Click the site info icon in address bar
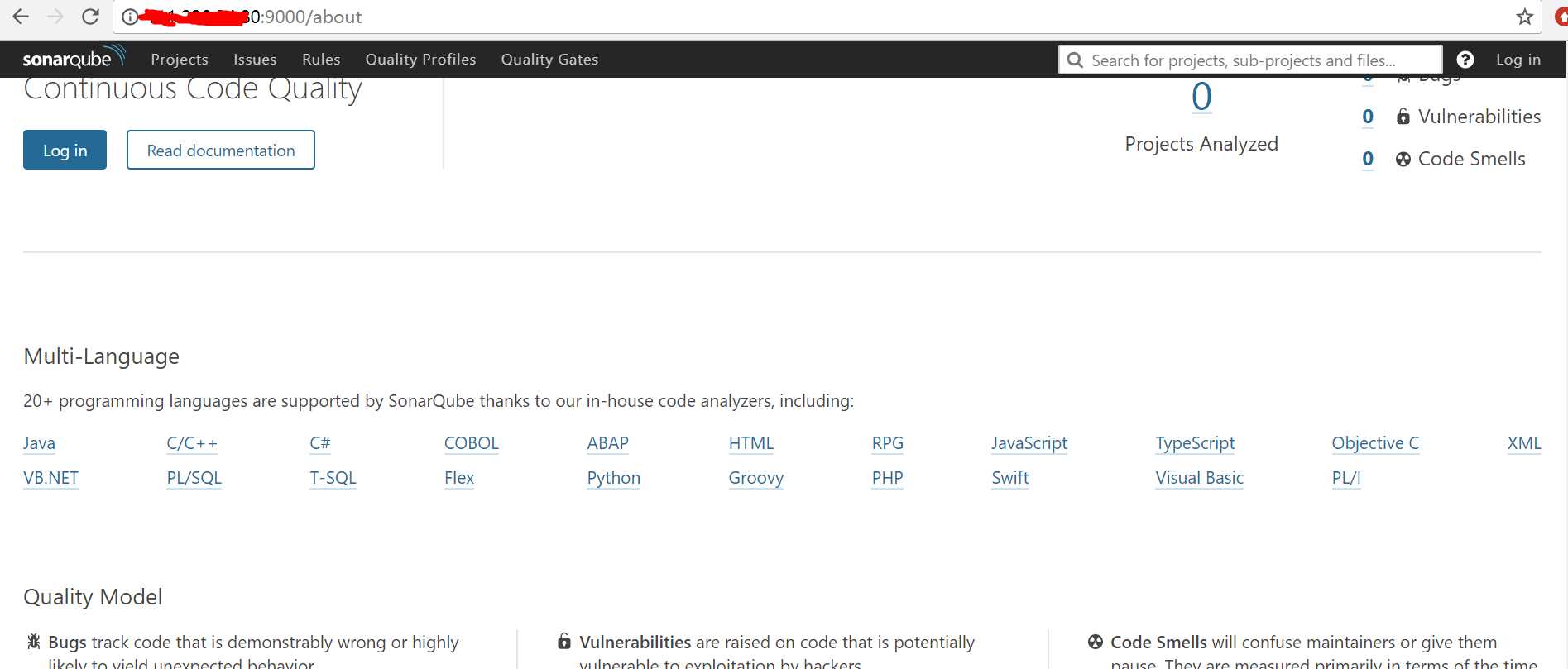The height and width of the screenshot is (669, 1568). click(130, 17)
